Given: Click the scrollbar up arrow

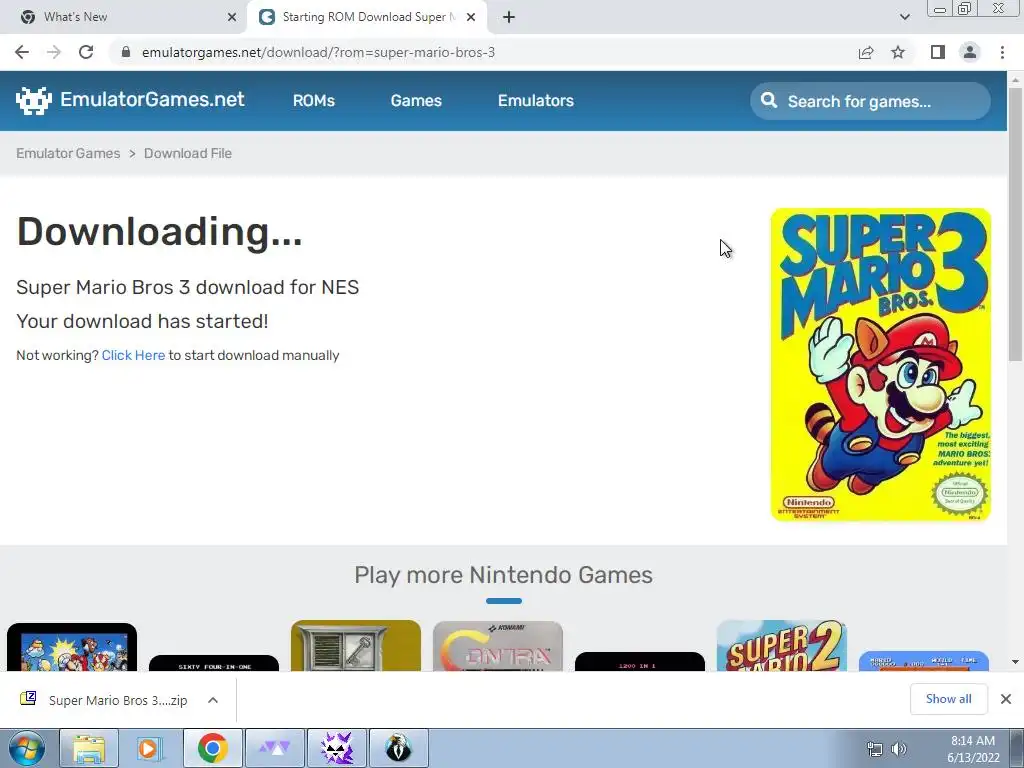Looking at the screenshot, I should (x=1015, y=79).
